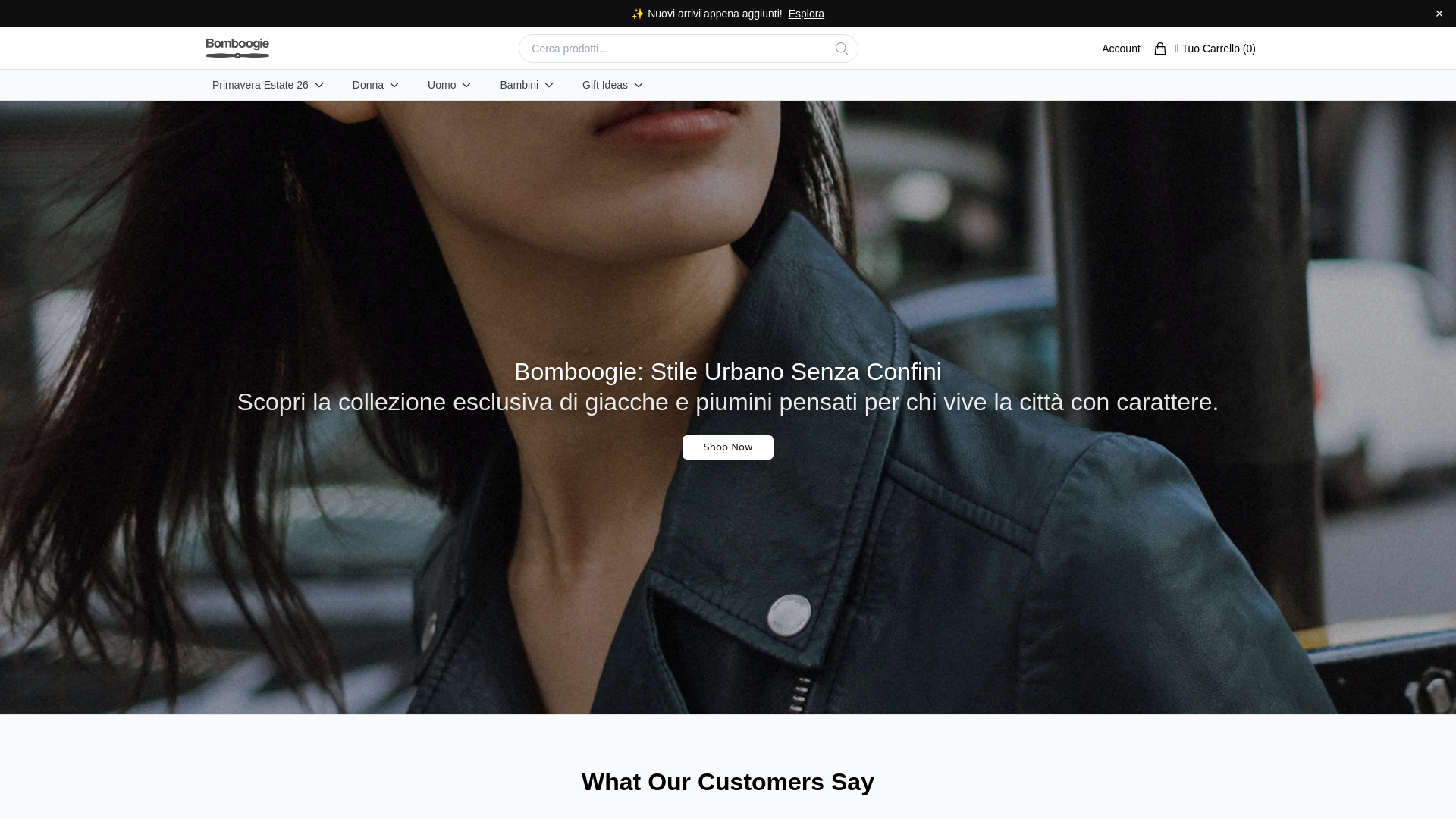
Task: Expand the Bambini menu chevron
Action: click(549, 85)
